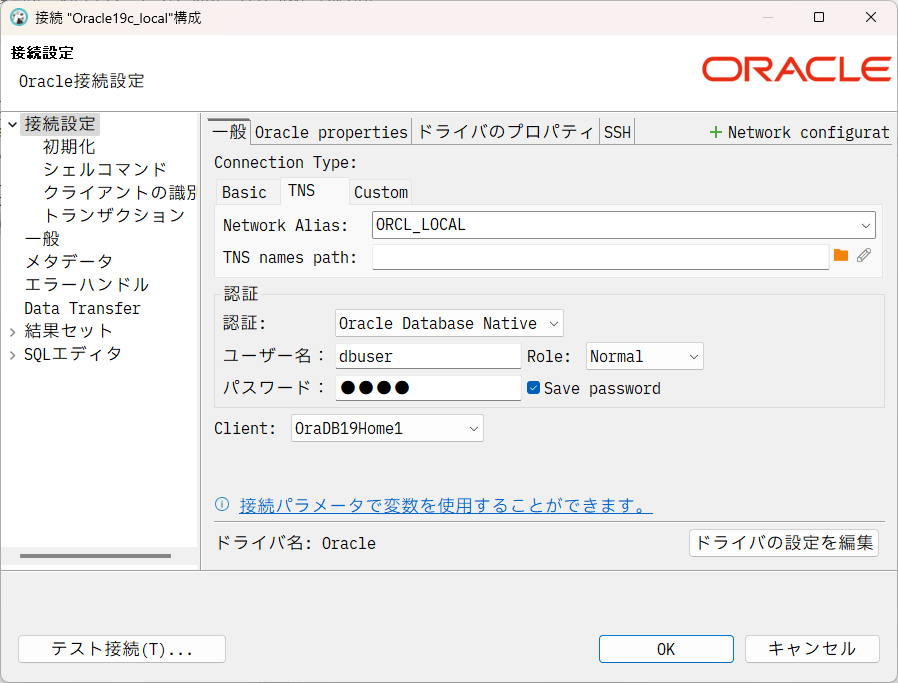This screenshot has width=898, height=683.
Task: Follow the link about using connection parameter variables
Action: click(445, 506)
